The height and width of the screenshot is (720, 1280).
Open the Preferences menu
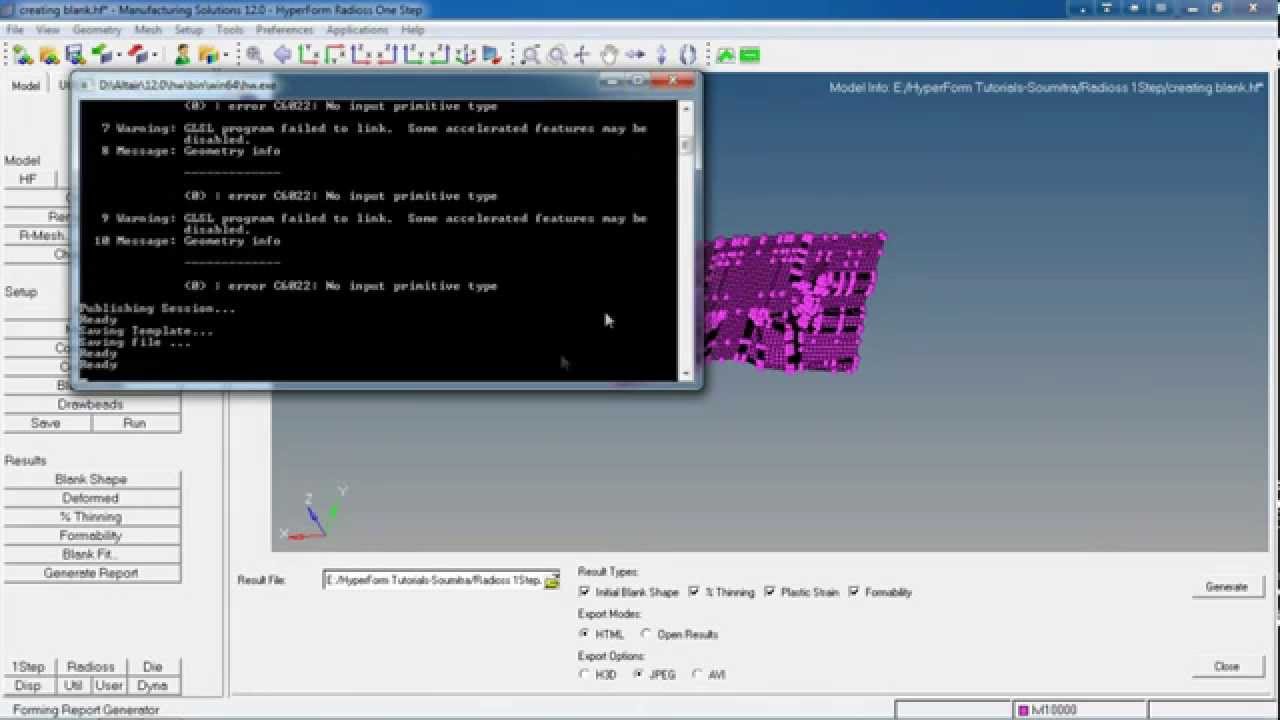pos(284,30)
